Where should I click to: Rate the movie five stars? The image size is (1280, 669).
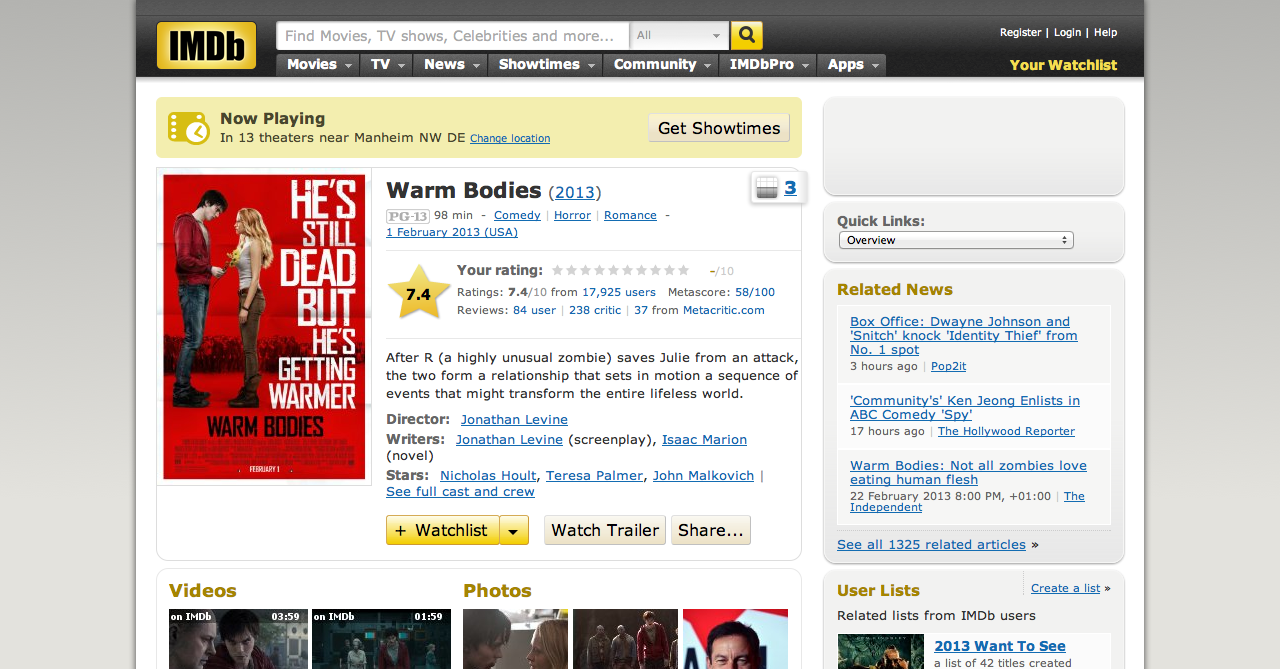click(x=614, y=270)
